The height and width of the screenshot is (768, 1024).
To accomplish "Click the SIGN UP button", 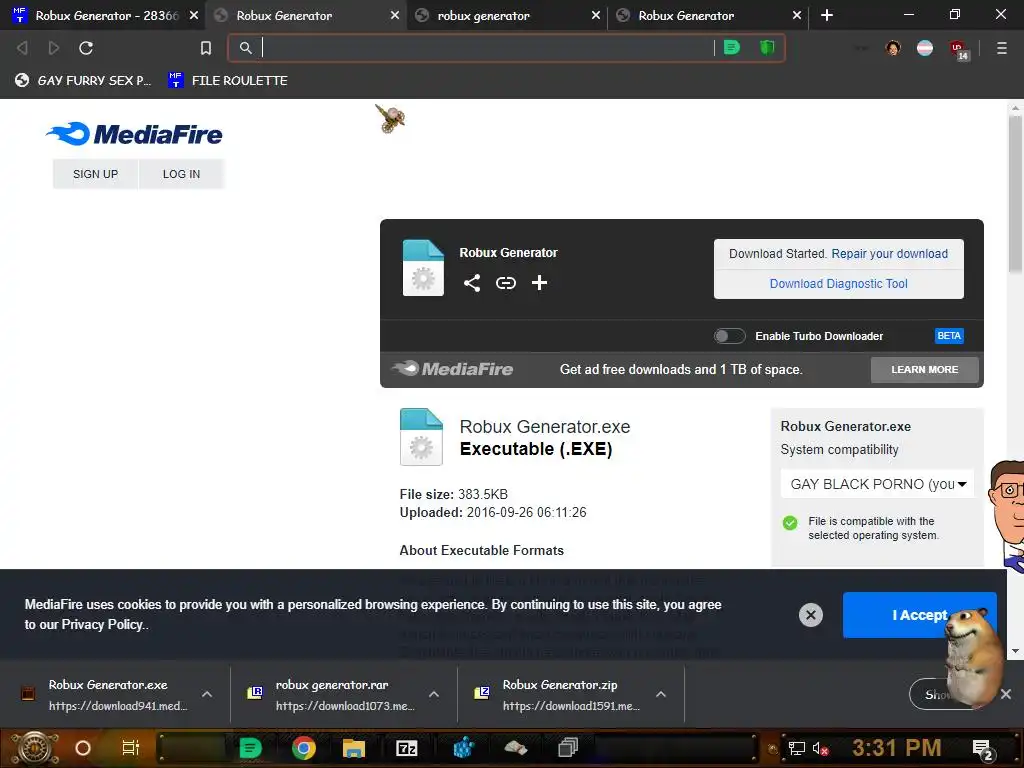I will pos(95,174).
